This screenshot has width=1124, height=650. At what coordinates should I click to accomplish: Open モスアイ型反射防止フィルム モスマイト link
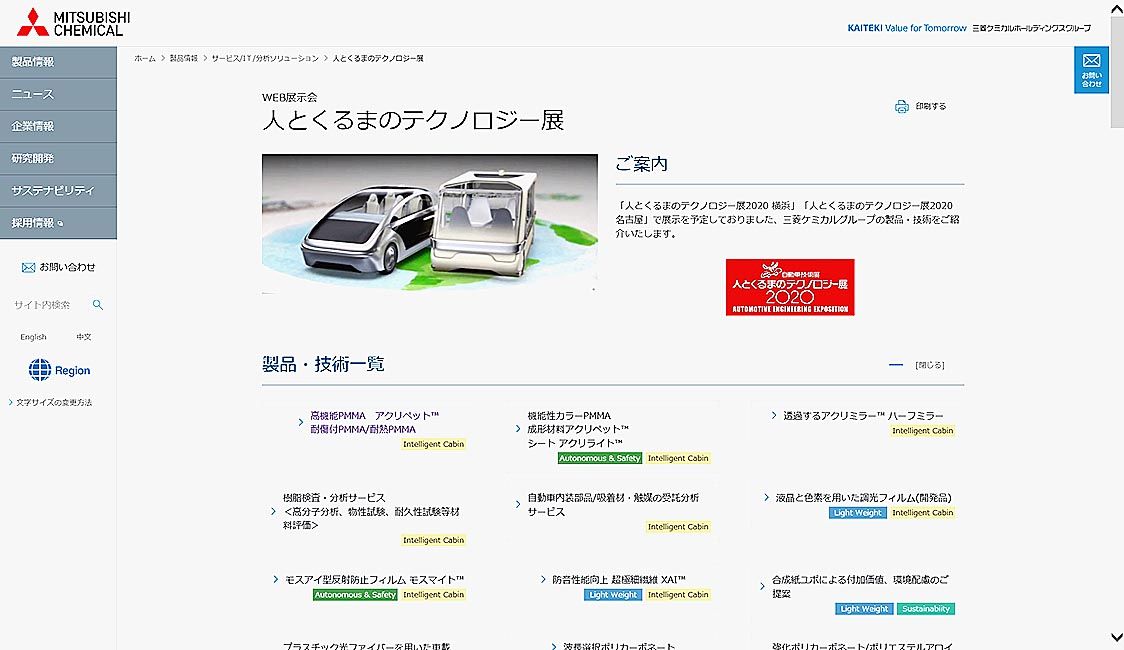[x=374, y=580]
